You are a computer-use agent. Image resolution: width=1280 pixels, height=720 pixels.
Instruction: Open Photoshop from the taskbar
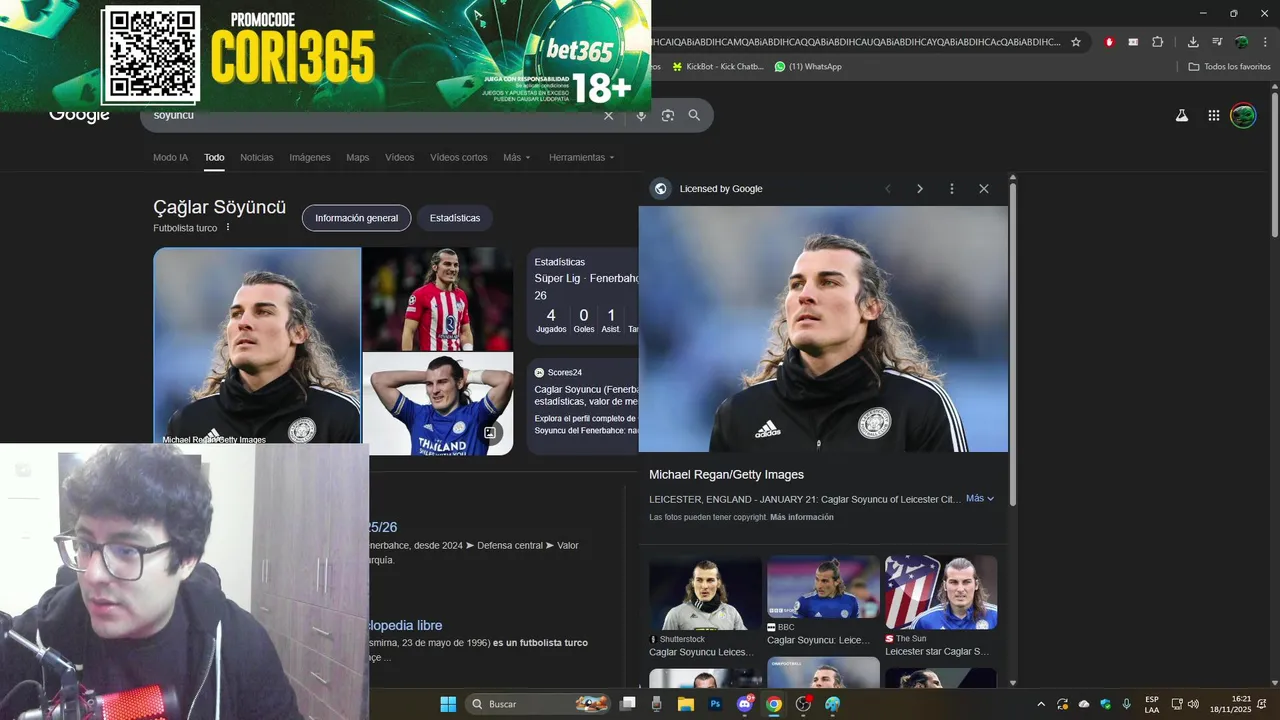(715, 704)
